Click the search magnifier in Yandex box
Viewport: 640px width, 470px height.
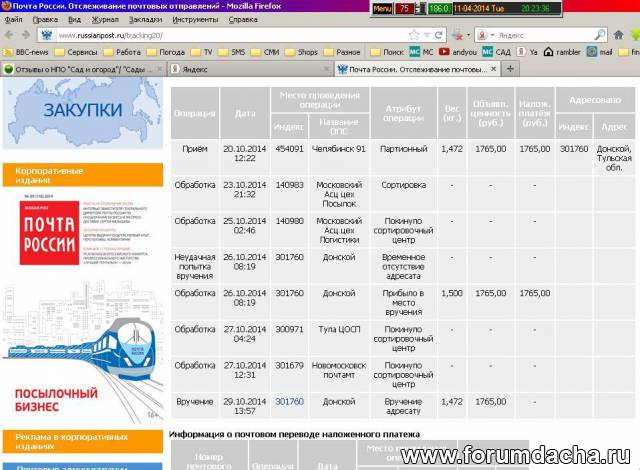pyautogui.click(x=600, y=35)
